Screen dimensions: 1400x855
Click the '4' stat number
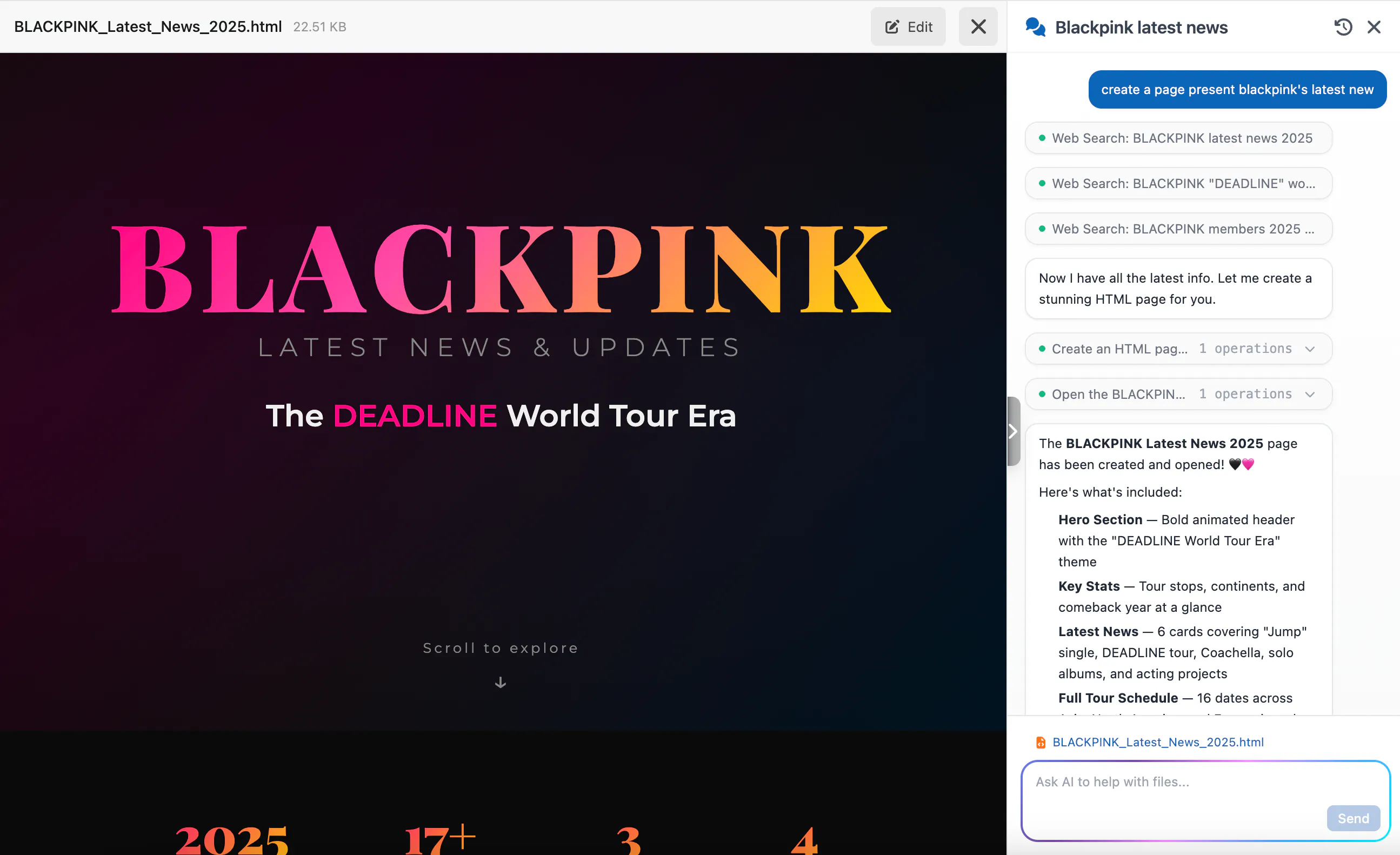(804, 841)
